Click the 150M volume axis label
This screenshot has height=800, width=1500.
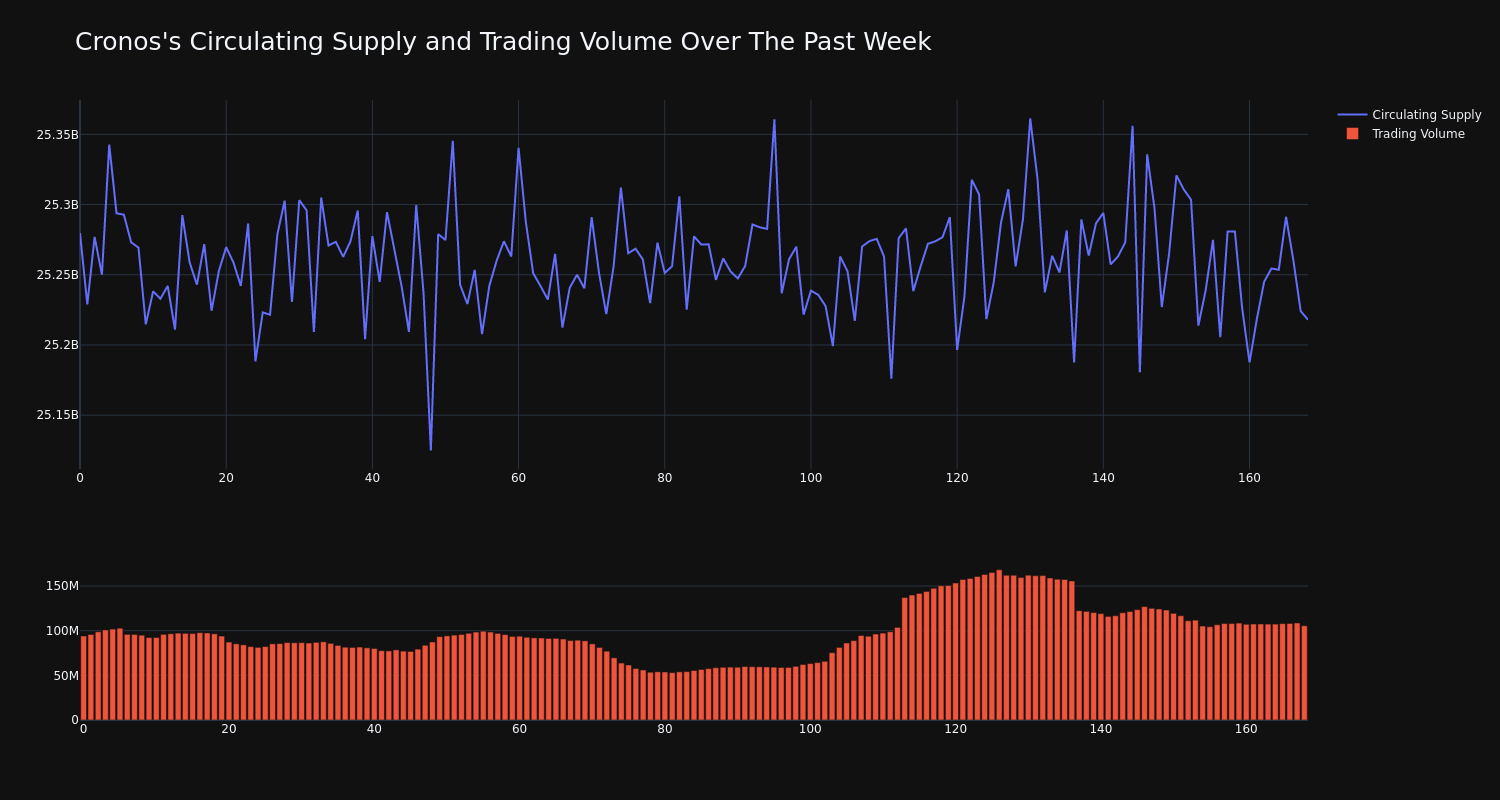pos(62,586)
